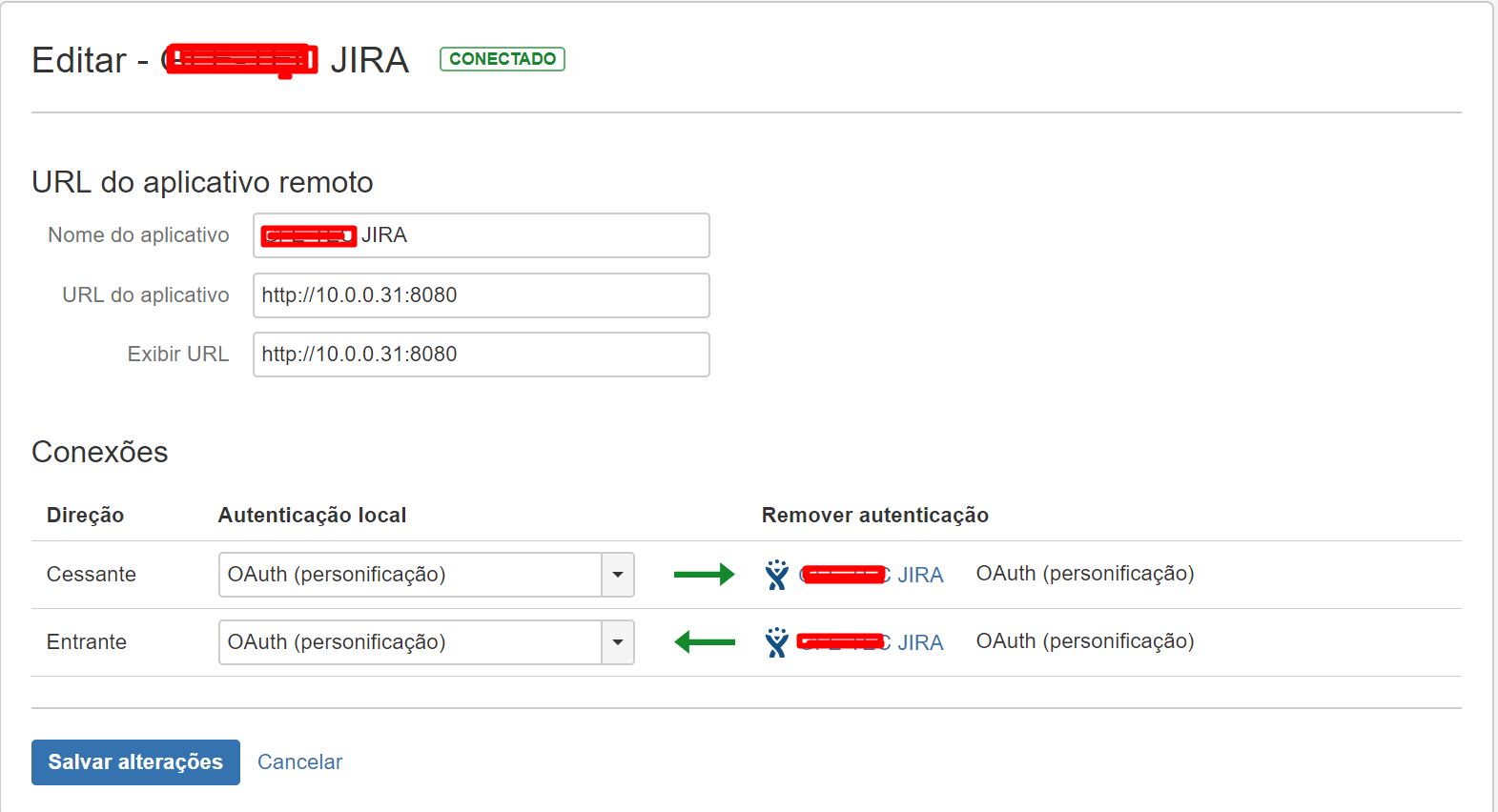The image size is (1498, 812).
Task: Click the Jira icon in the Entrante row
Action: (x=777, y=642)
